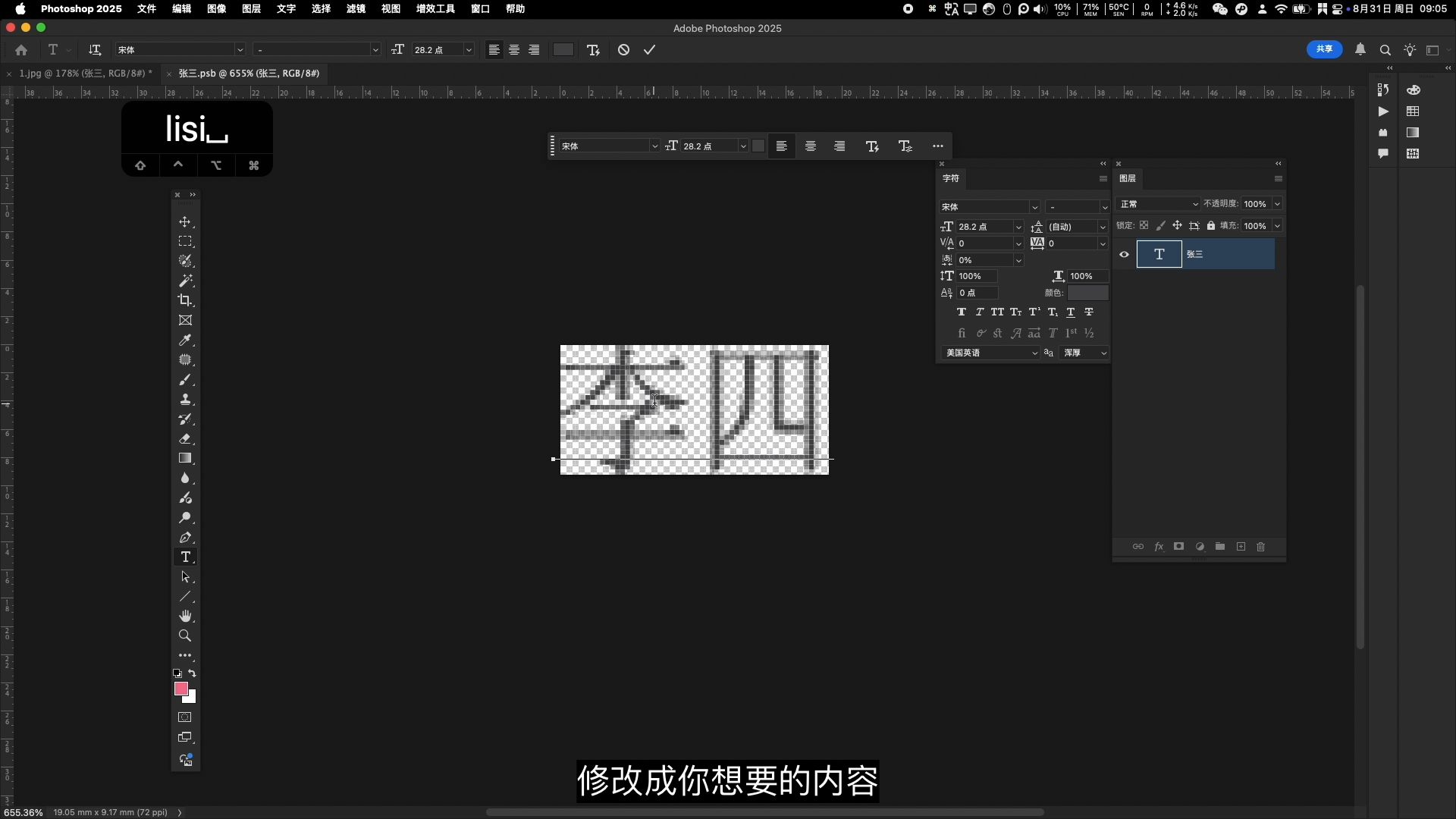The width and height of the screenshot is (1456, 819).
Task: Select the Eraser tool
Action: [x=185, y=439]
